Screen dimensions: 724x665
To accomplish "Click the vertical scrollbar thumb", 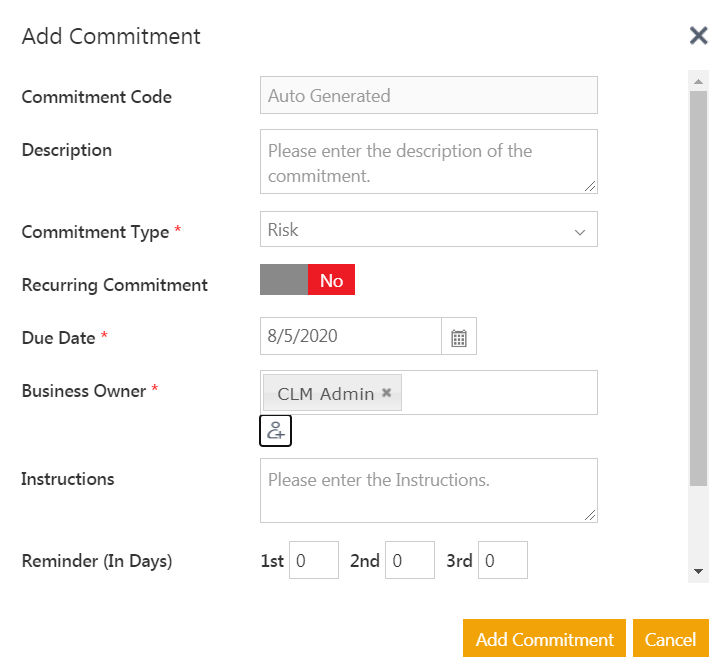I will (x=698, y=285).
